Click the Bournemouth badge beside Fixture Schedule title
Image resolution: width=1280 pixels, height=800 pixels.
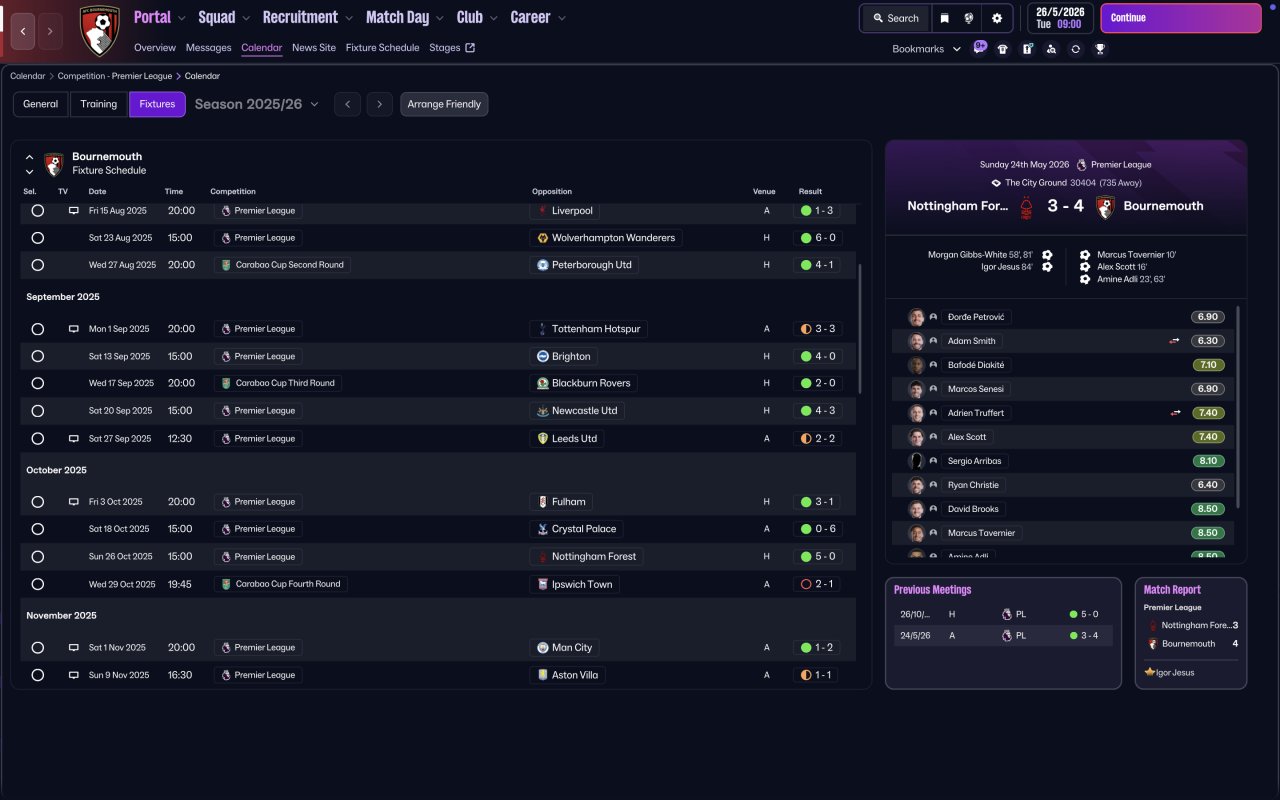click(x=54, y=164)
